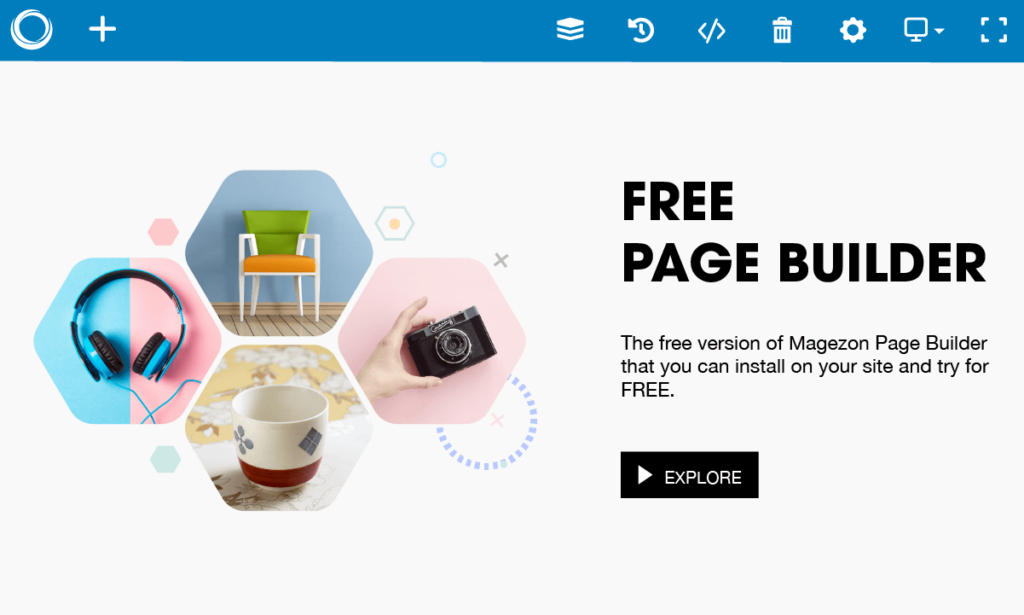The width and height of the screenshot is (1024, 615).
Task: Select the FREE PAGE BUILDER heading
Action: tap(804, 232)
